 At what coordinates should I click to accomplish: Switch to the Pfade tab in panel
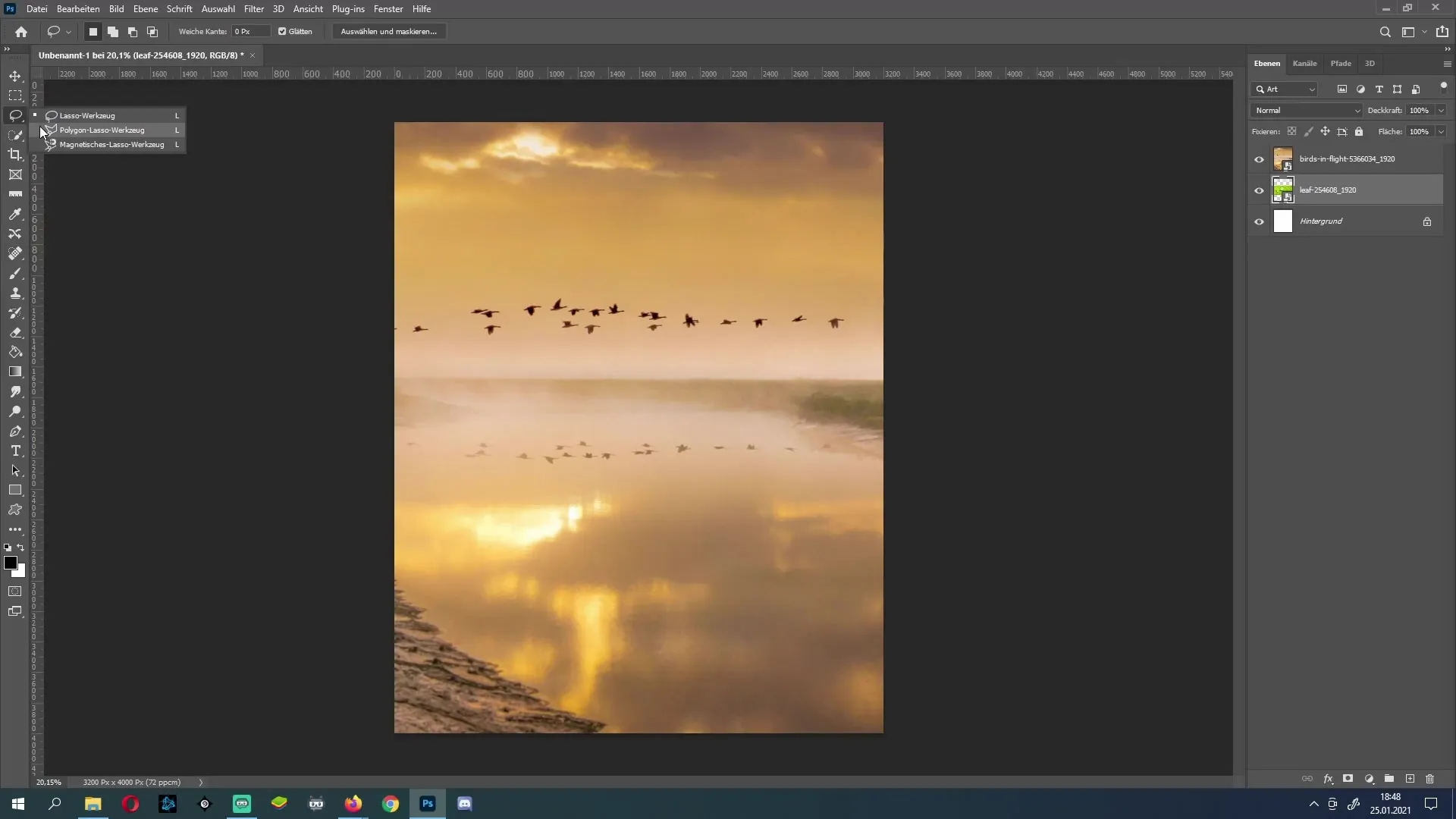[1340, 63]
